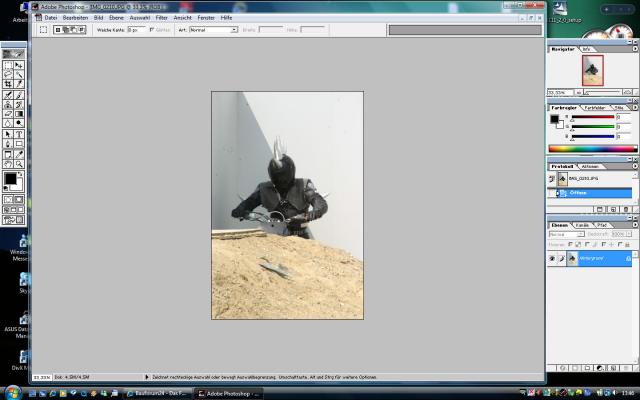Select the Gradient tool
Image resolution: width=640 pixels, height=400 pixels.
pyautogui.click(x=19, y=114)
